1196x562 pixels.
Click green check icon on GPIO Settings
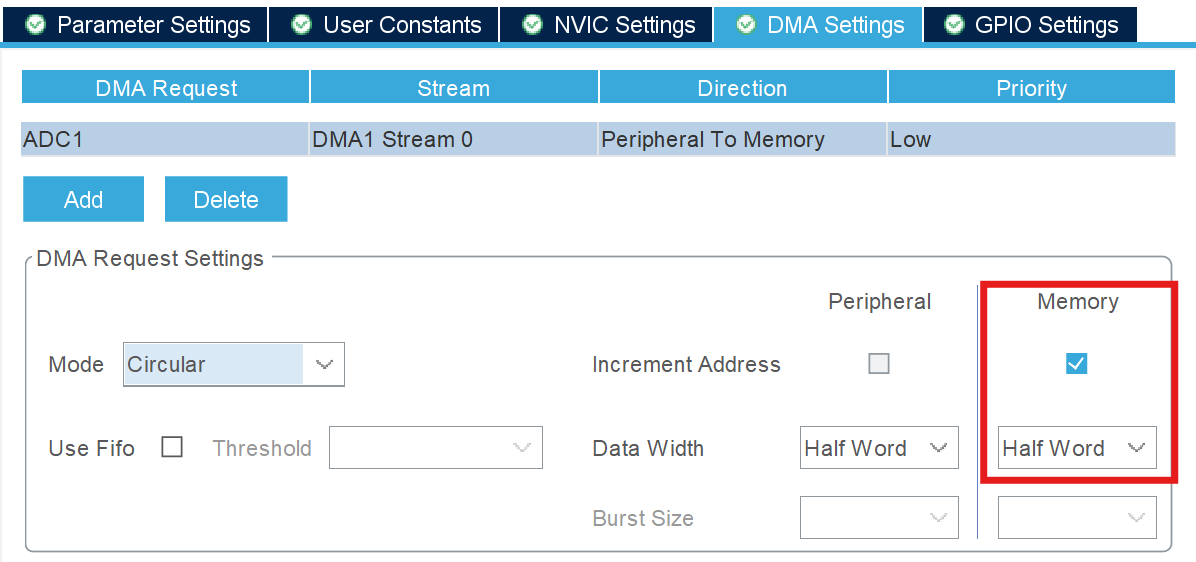953,24
